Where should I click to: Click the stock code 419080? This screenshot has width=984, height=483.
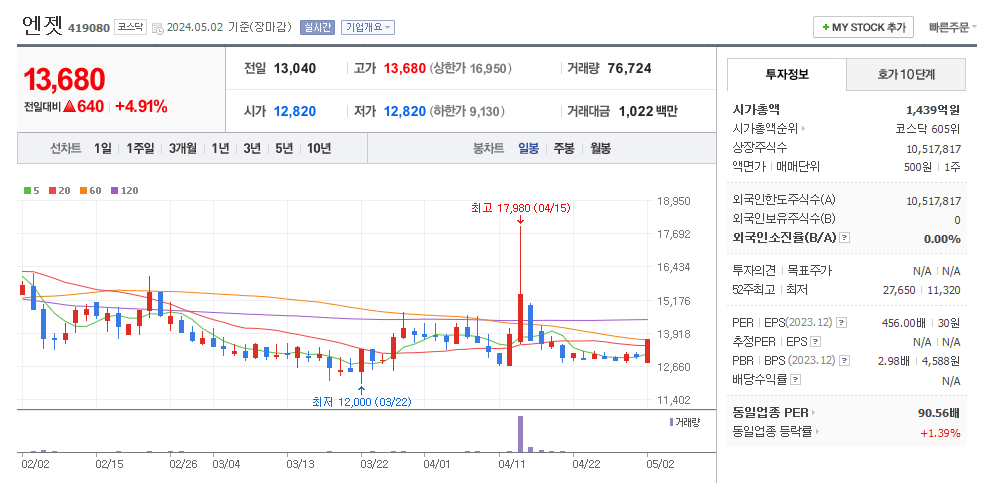(x=88, y=28)
